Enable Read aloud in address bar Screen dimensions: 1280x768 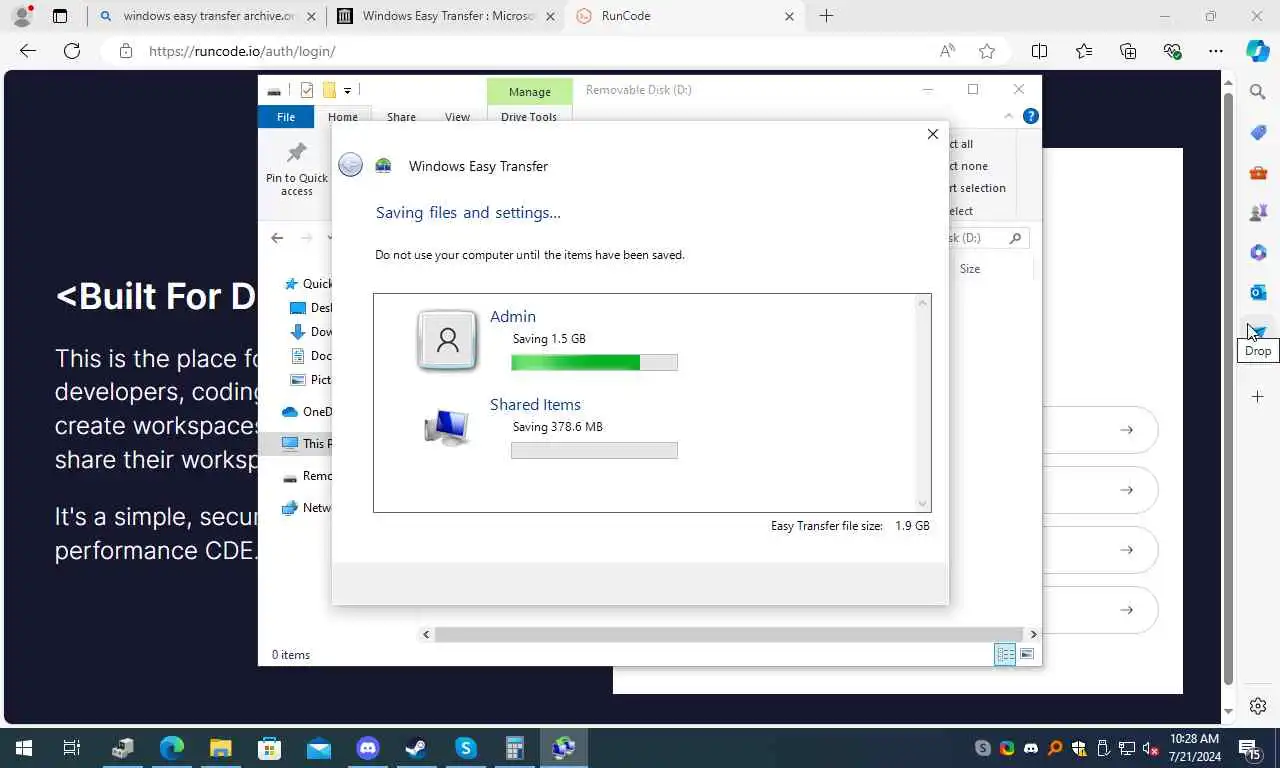coord(947,51)
